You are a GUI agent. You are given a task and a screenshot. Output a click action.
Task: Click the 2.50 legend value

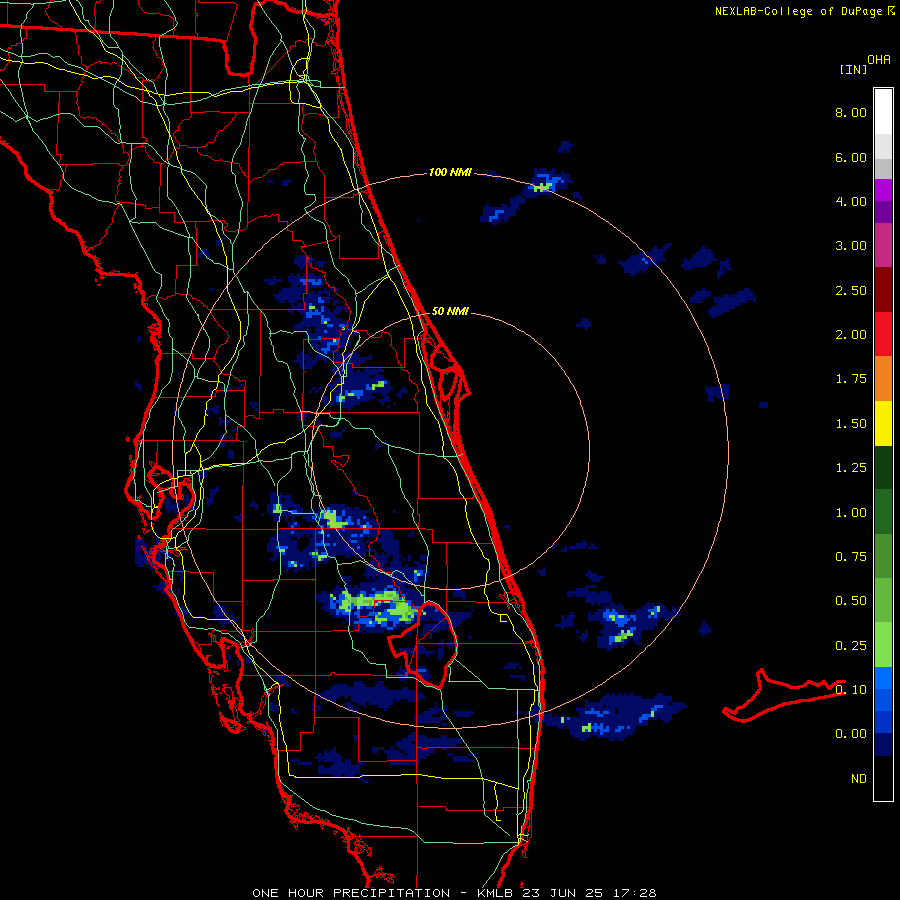(x=851, y=290)
